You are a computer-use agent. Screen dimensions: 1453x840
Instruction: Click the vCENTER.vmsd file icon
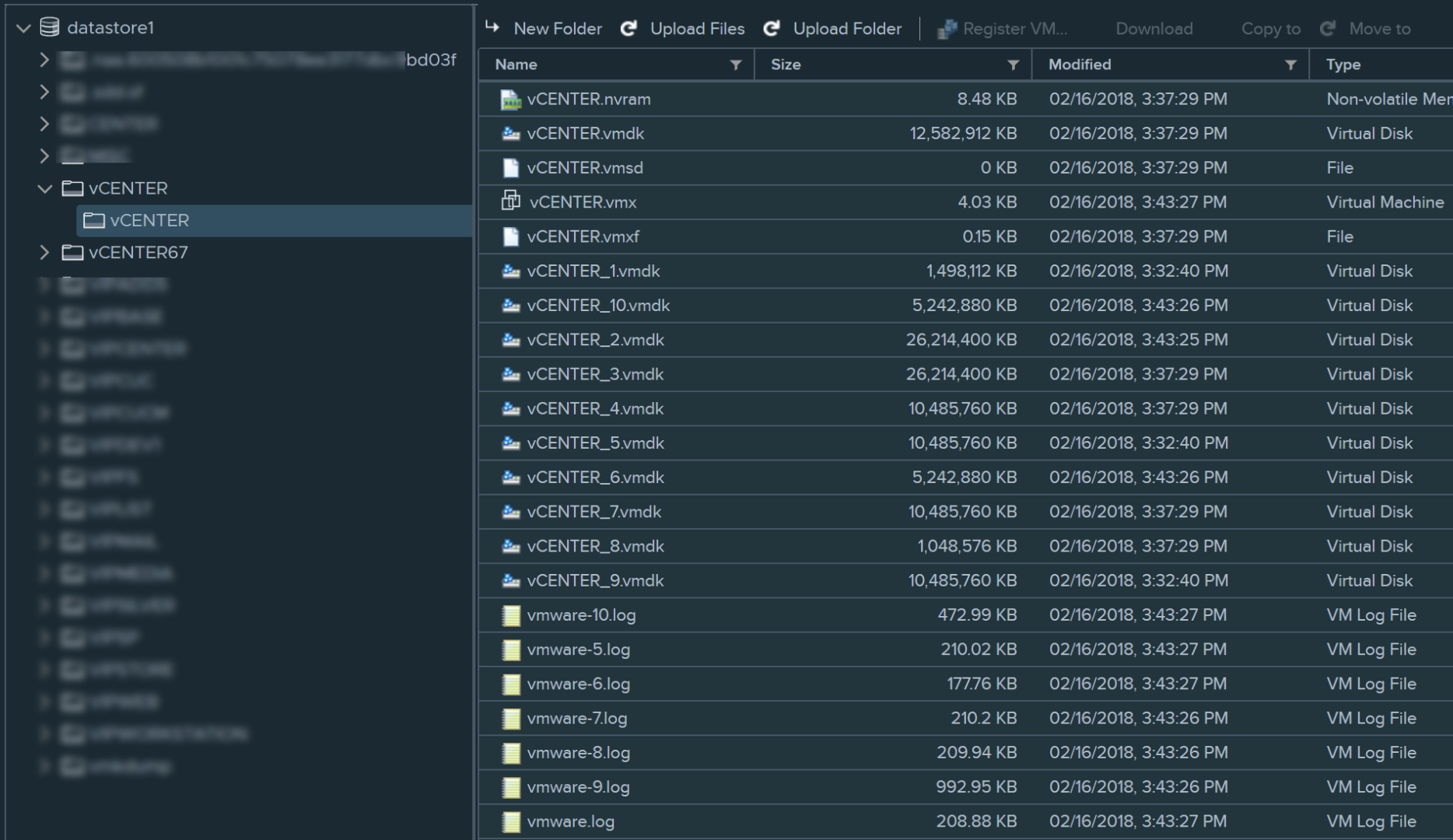[511, 168]
